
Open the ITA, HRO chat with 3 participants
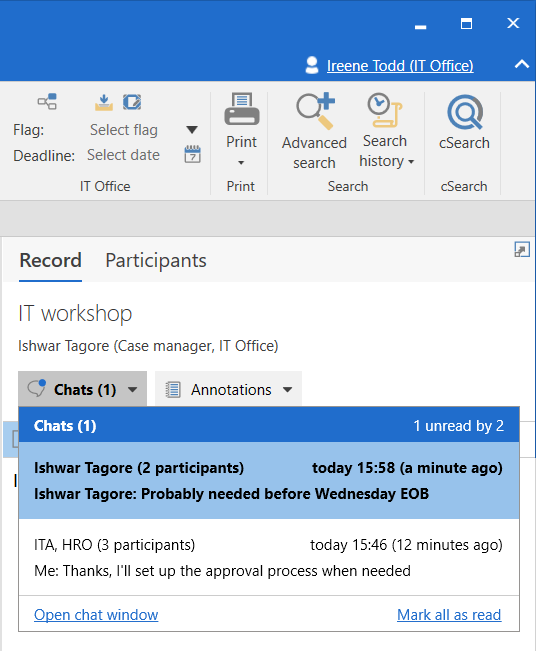pyautogui.click(x=269, y=558)
